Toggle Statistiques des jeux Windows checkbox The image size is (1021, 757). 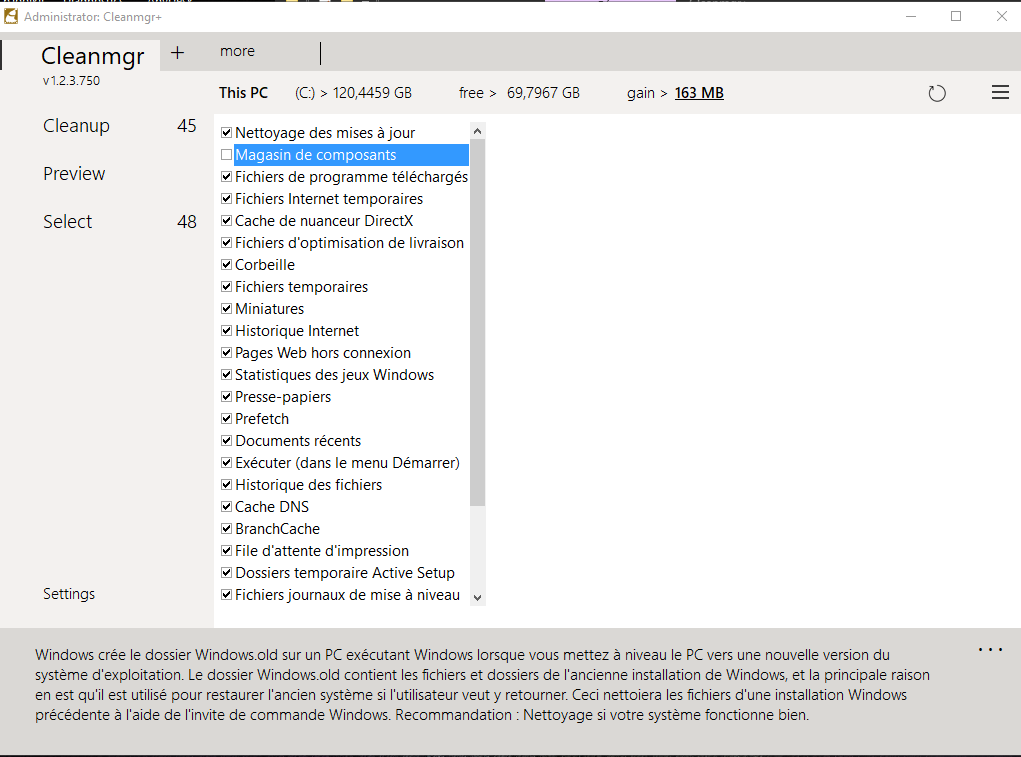pos(227,375)
